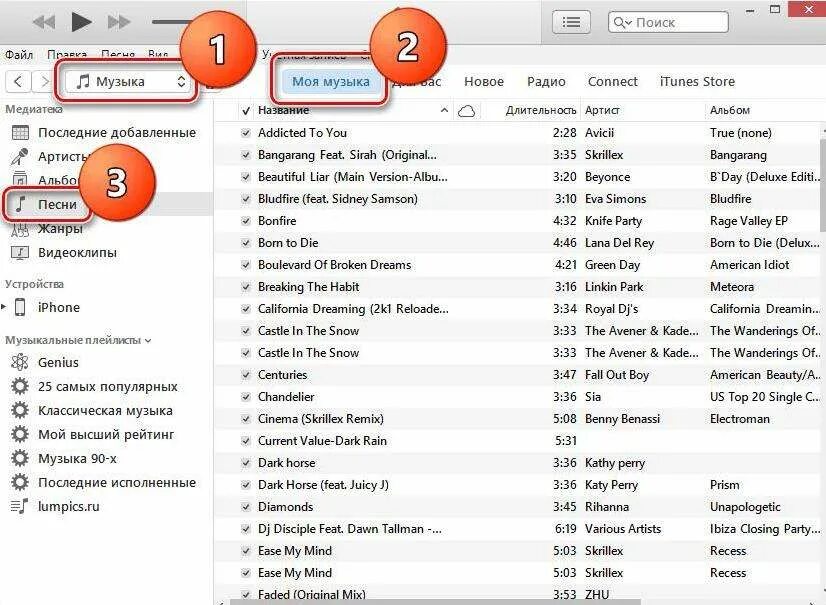Open the Genius atom icon
This screenshot has width=826, height=605.
click(20, 363)
